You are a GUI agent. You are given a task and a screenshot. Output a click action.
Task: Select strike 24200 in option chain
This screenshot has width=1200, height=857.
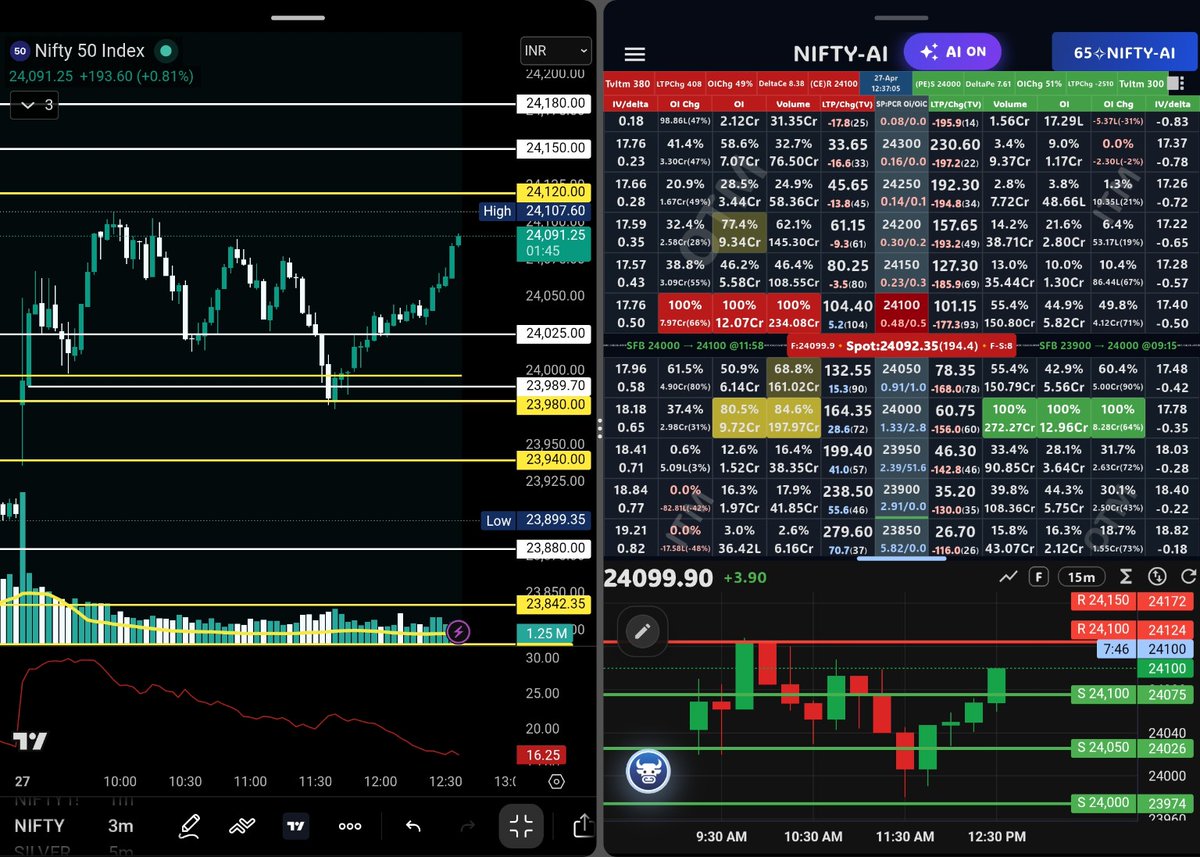(x=903, y=226)
